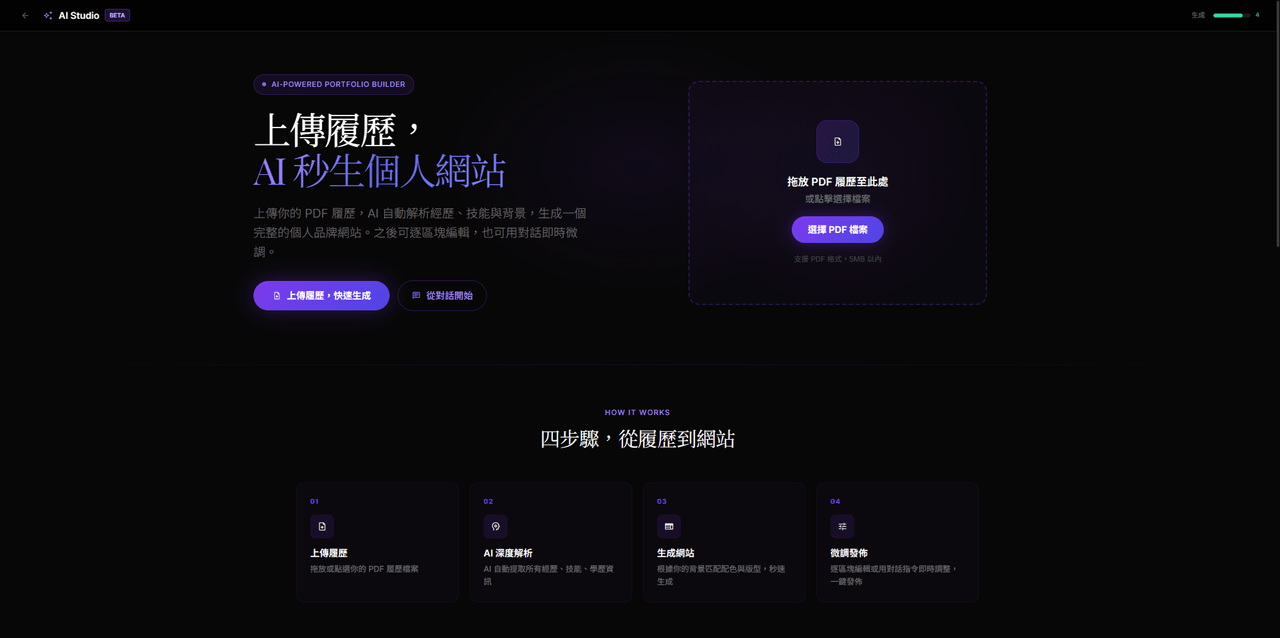Click the AI 深度解析 step card title
The height and width of the screenshot is (638, 1280).
point(508,553)
